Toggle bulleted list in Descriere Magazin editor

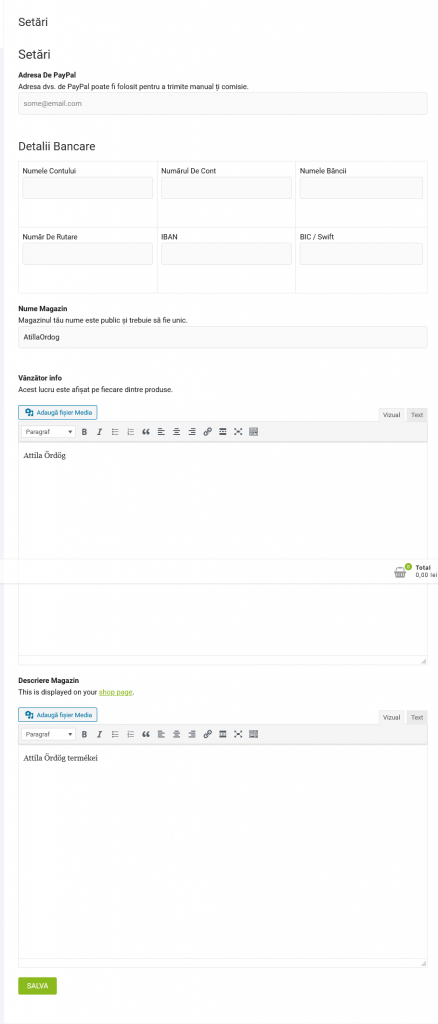point(115,734)
